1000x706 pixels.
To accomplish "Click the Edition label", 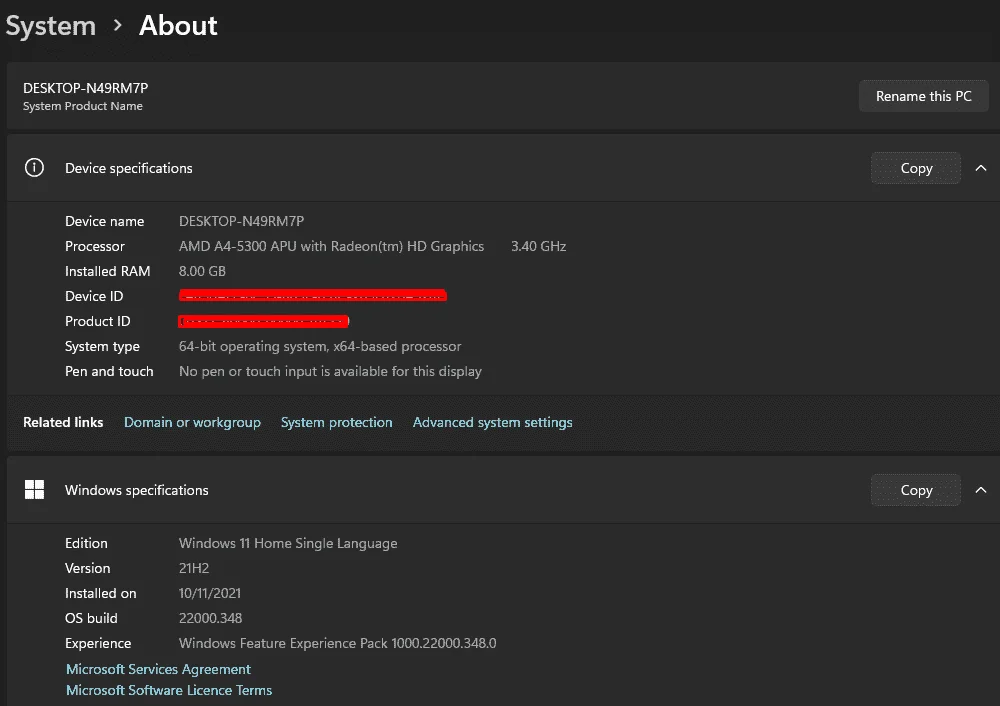I will click(x=86, y=543).
